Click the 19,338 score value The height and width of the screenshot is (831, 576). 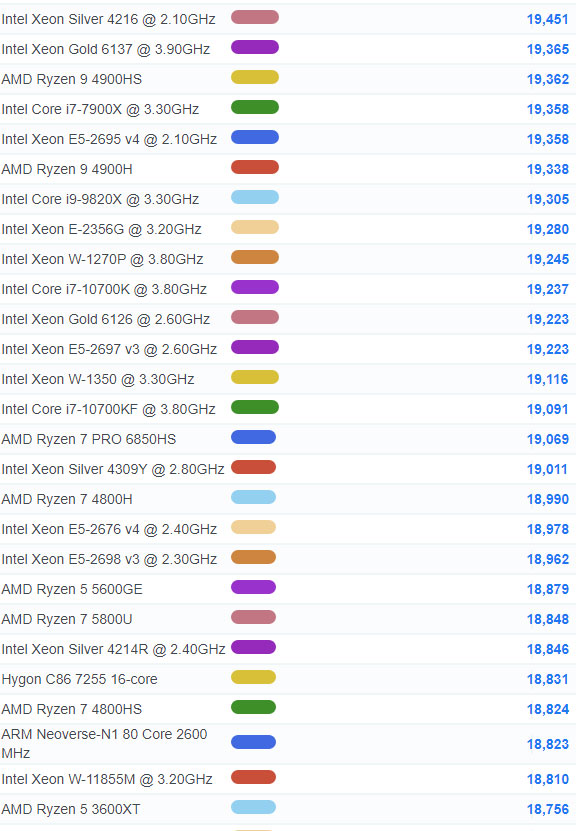(547, 170)
